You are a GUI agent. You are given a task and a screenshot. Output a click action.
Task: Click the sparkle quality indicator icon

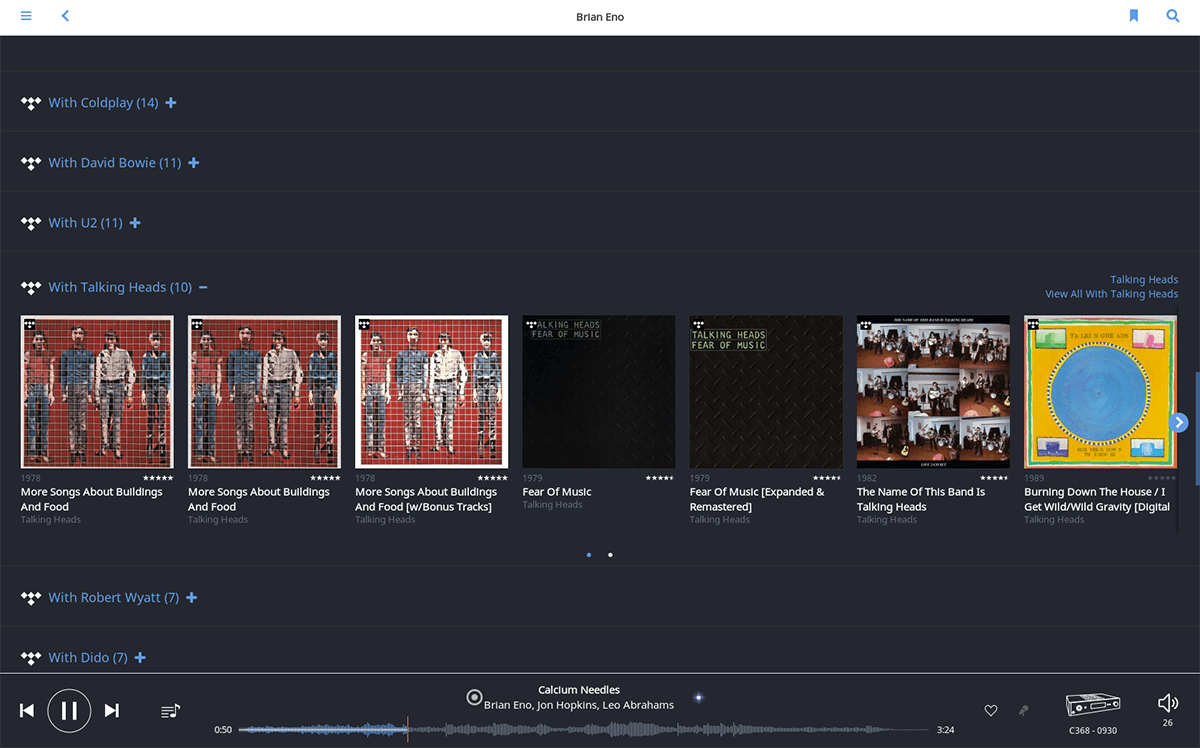tap(699, 697)
